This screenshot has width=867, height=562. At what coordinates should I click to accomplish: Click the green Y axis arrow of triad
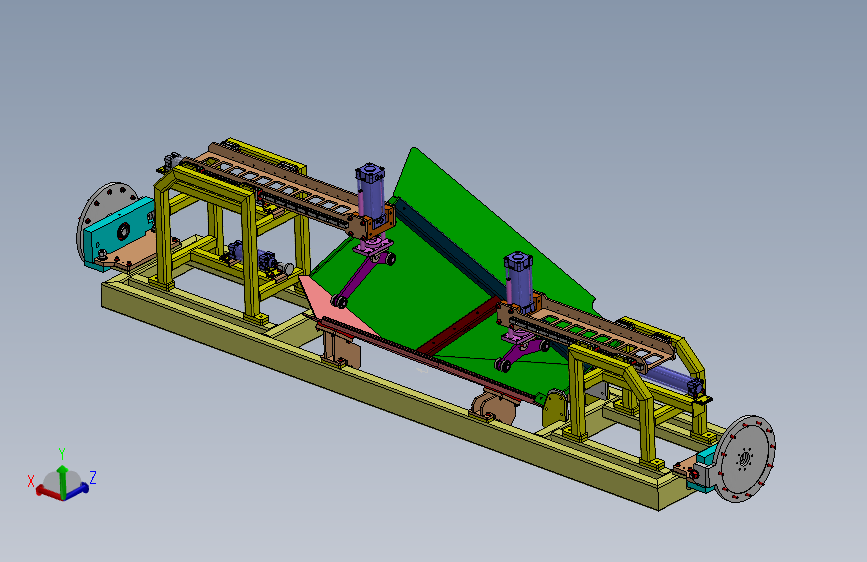62,480
